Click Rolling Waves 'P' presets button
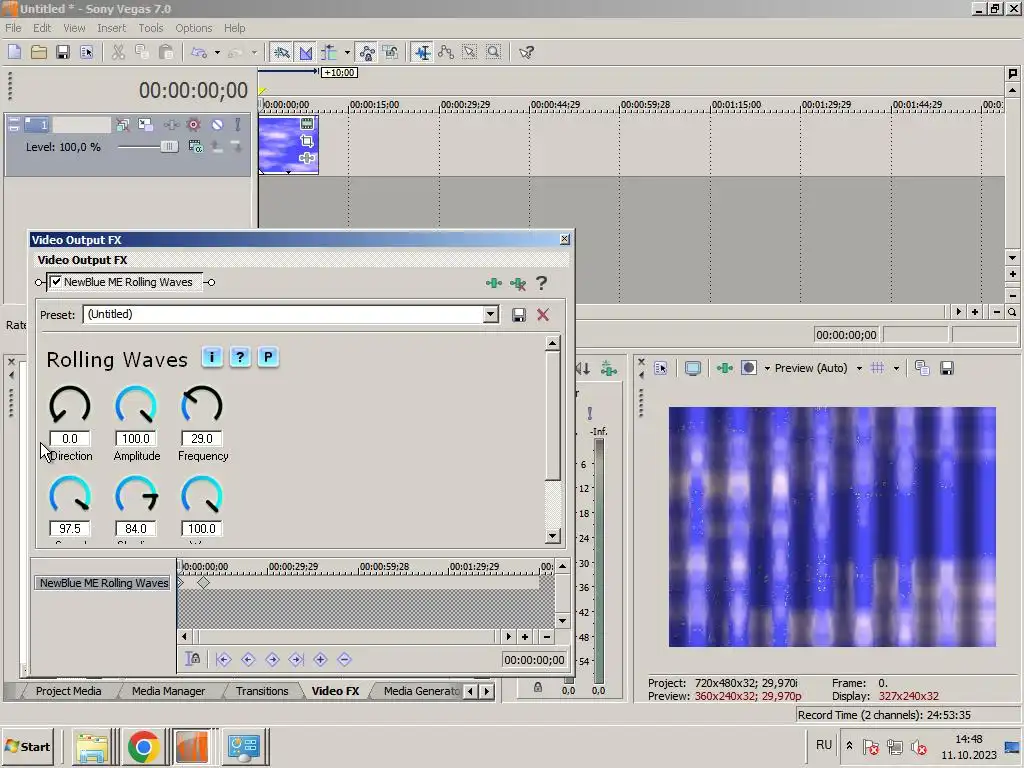The height and width of the screenshot is (768, 1024). coord(268,357)
